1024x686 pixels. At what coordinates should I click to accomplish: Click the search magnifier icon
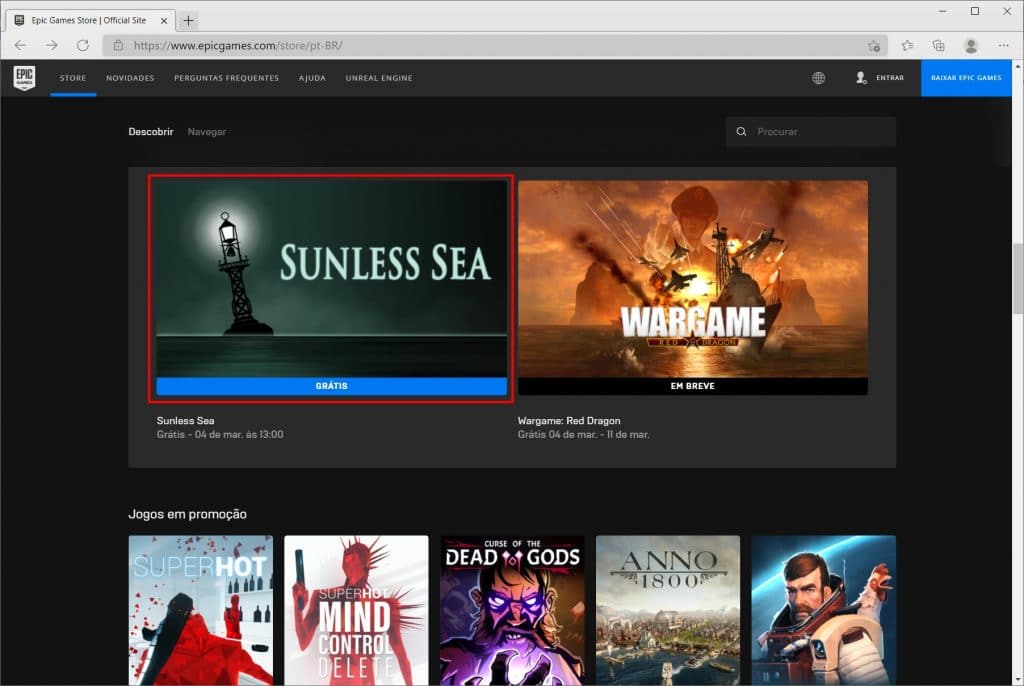(741, 131)
